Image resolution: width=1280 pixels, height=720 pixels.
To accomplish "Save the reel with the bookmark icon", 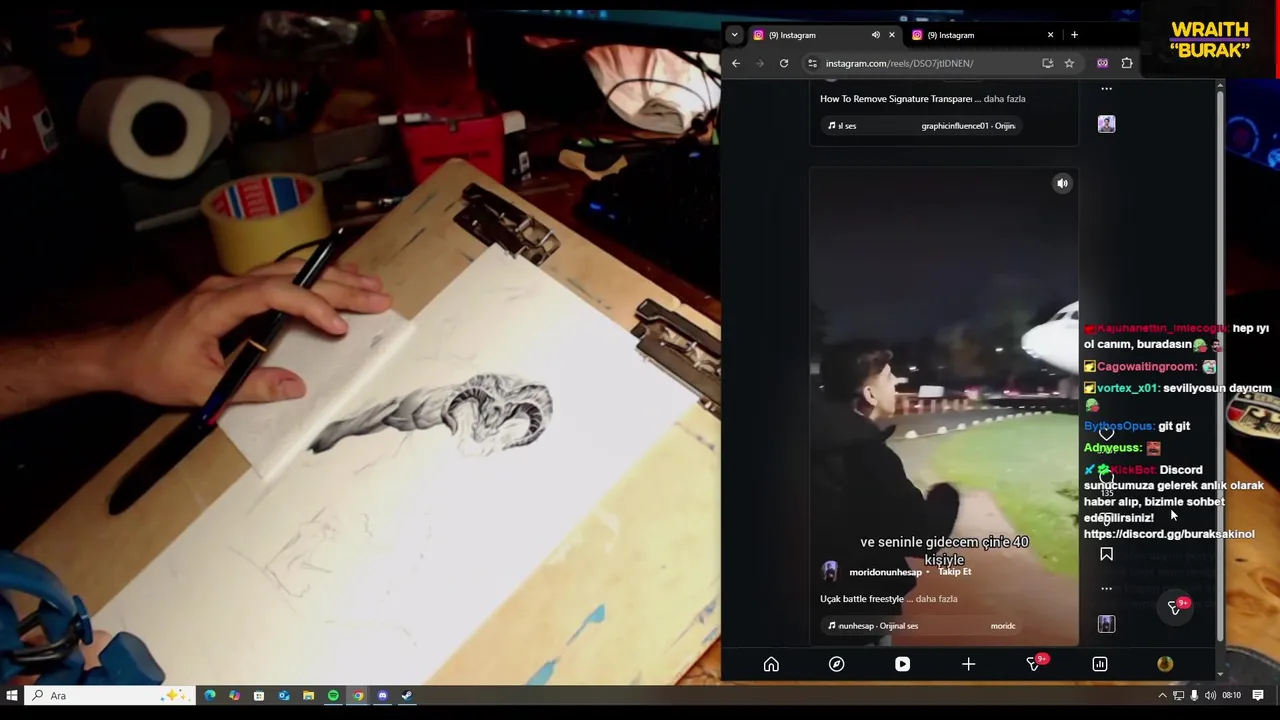I will pos(1106,554).
